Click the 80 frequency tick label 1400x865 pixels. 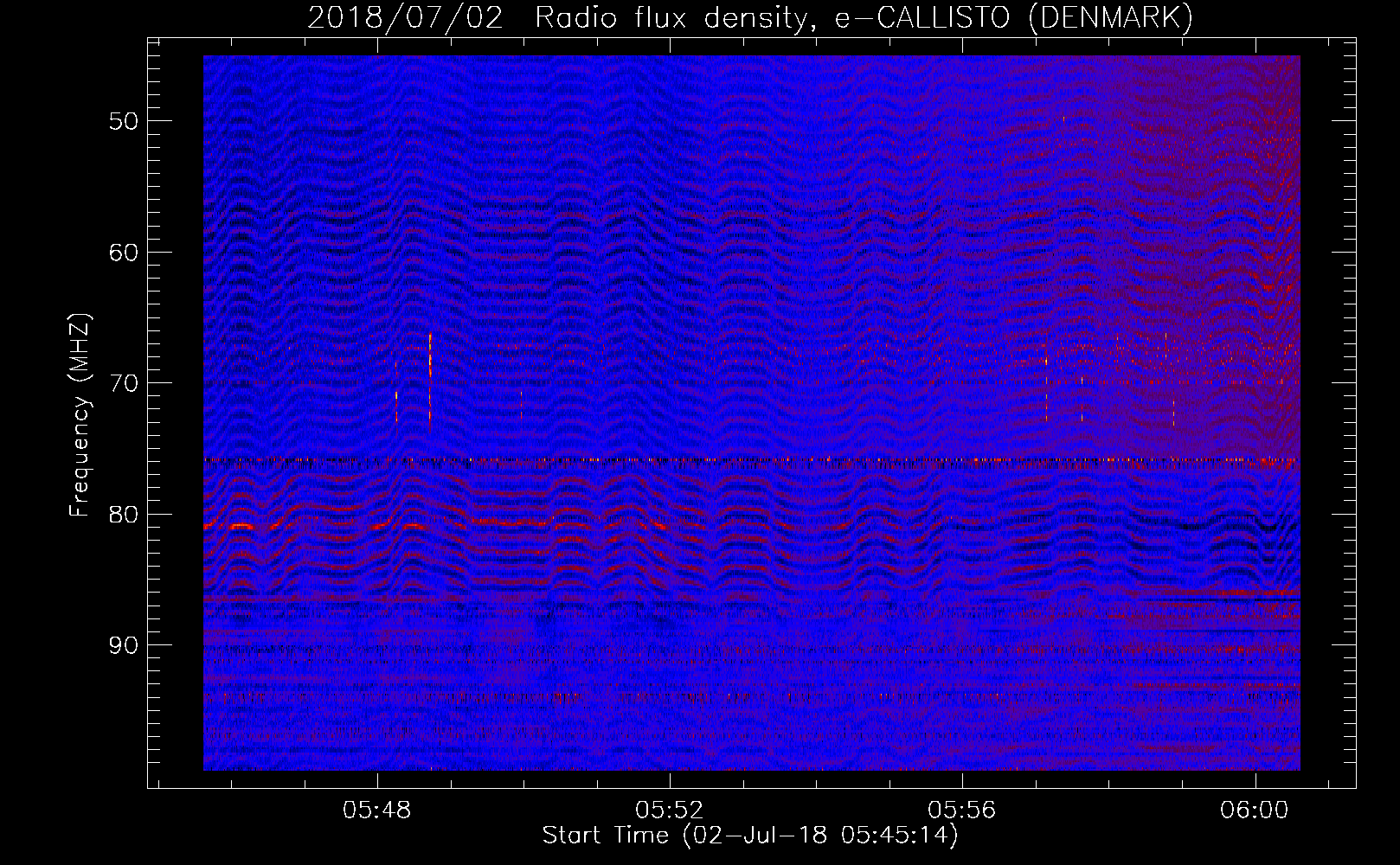pyautogui.click(x=123, y=515)
